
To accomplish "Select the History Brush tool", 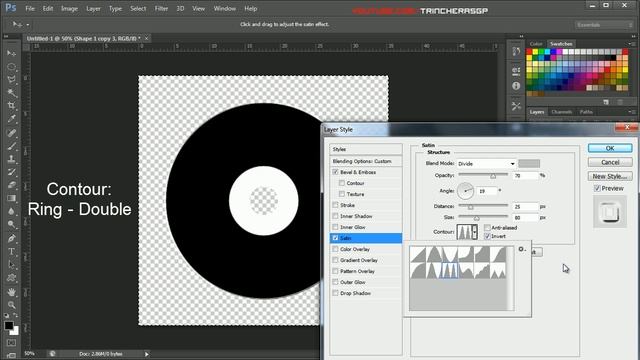I will coord(11,172).
